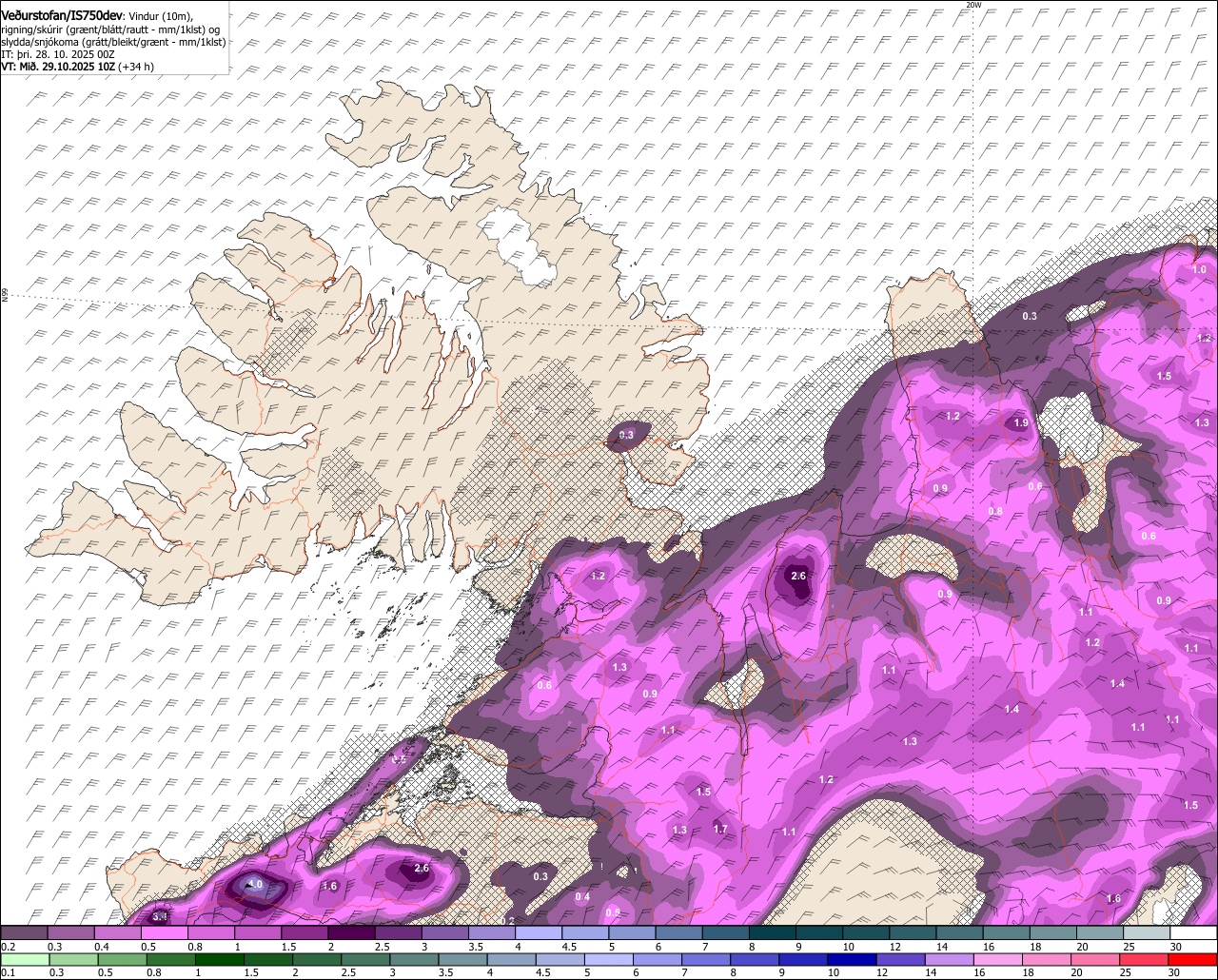Pick violet swatch between rain 14 and 16
This screenshot has width=1218, height=980.
(x=950, y=959)
